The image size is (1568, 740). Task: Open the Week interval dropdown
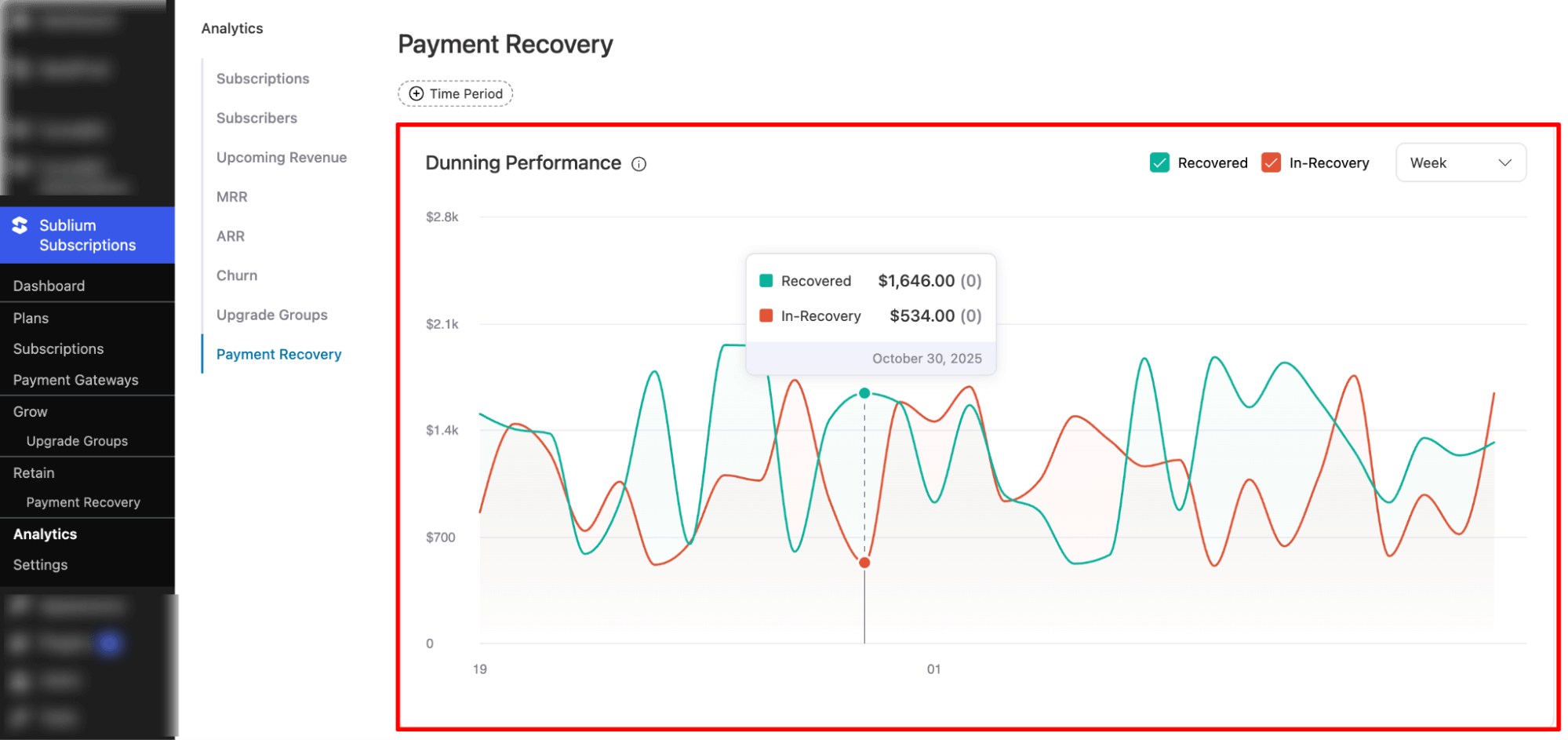[x=1461, y=162]
